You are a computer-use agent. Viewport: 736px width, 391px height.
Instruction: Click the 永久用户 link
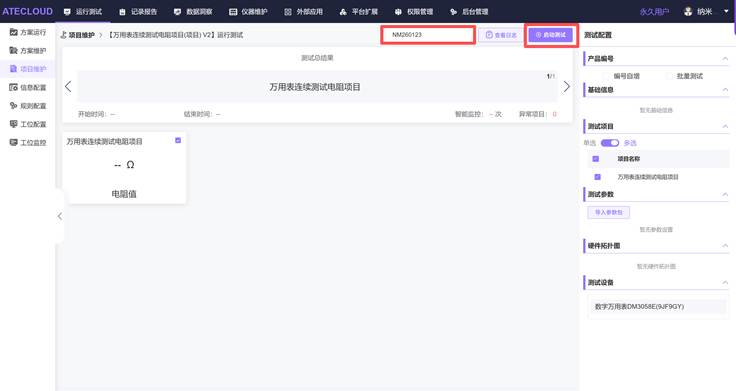(x=654, y=12)
